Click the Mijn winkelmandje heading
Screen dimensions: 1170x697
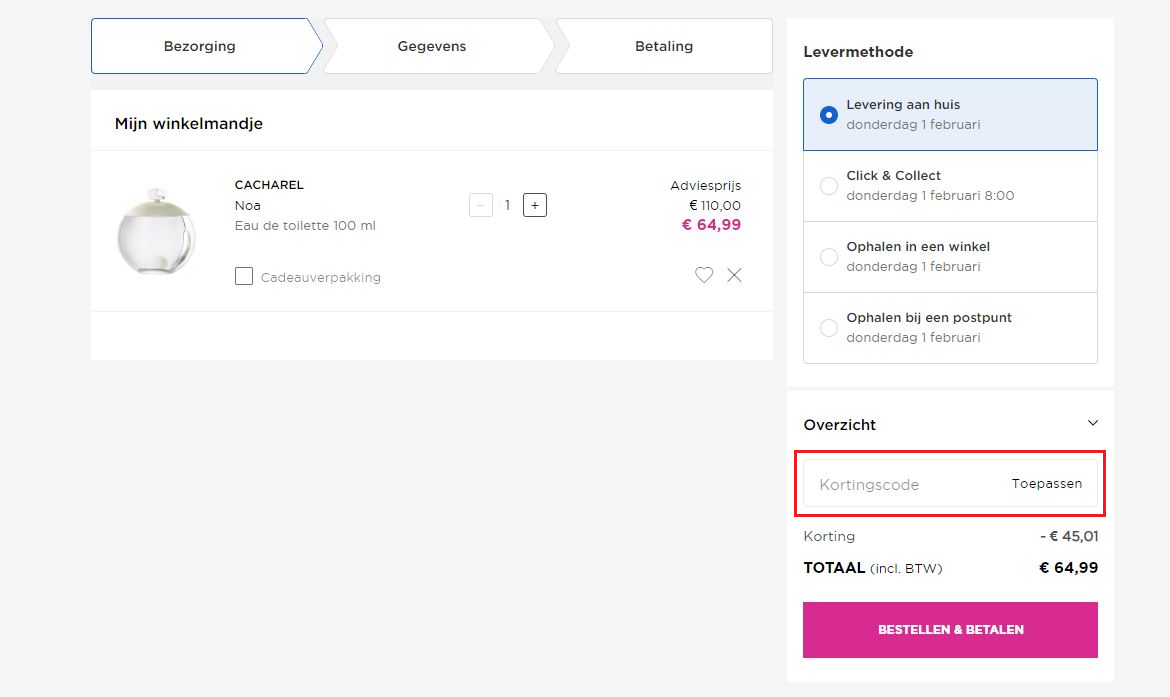(189, 122)
